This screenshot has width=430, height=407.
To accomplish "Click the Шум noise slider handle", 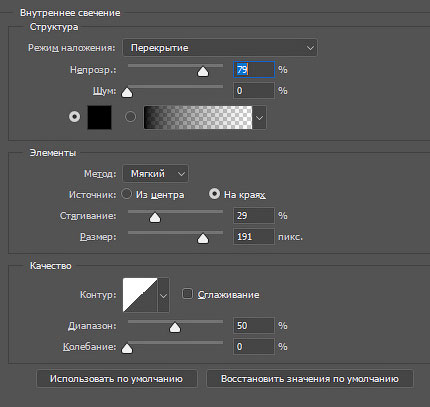I will (127, 92).
